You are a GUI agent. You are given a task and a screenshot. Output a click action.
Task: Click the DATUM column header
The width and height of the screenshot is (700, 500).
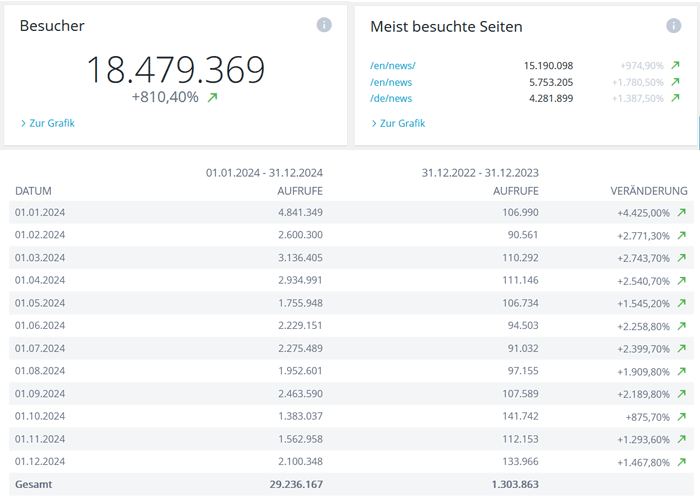[32, 190]
